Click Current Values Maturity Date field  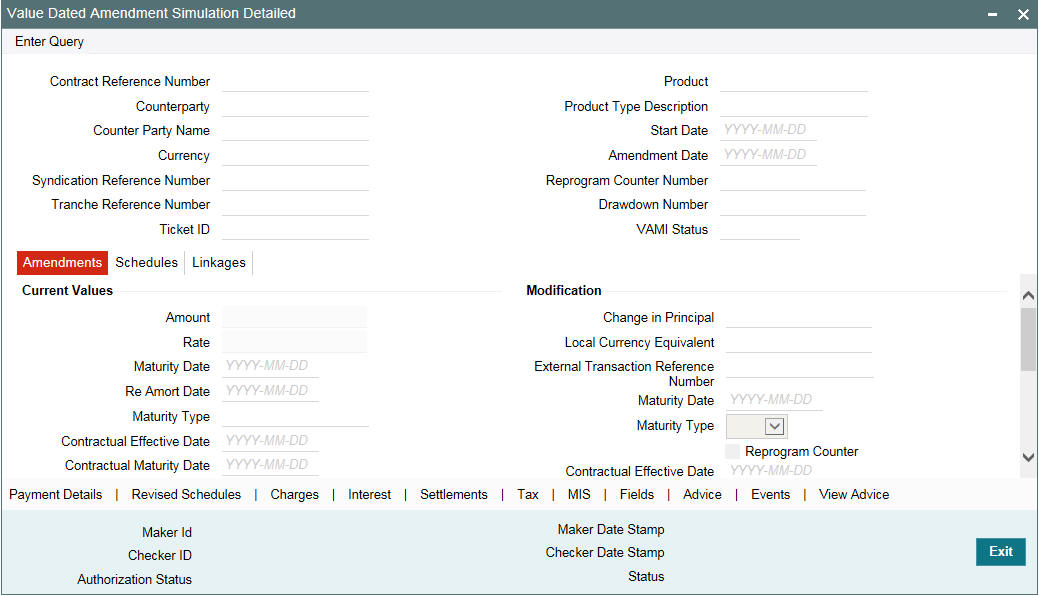pos(270,367)
